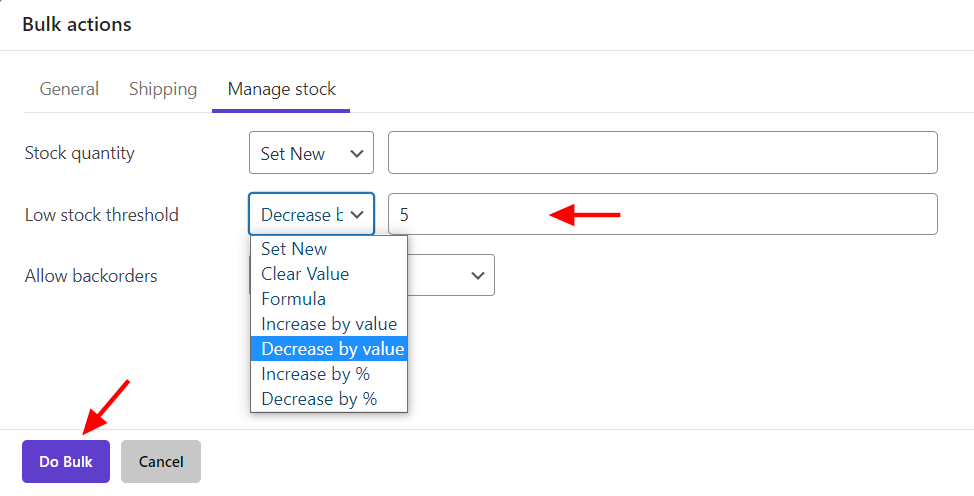Viewport: 974px width, 496px height.
Task: Switch to the General tab
Action: 69,89
